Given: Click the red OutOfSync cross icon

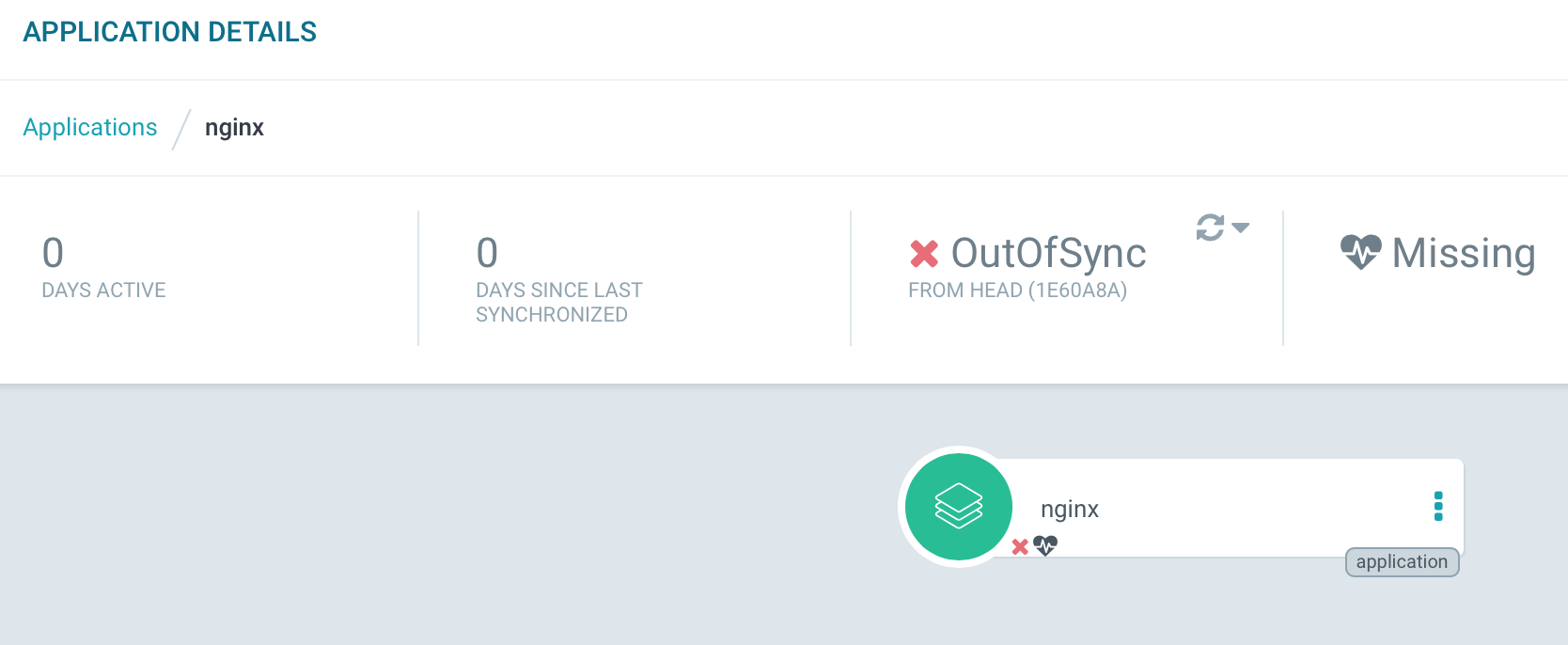Looking at the screenshot, I should (924, 254).
